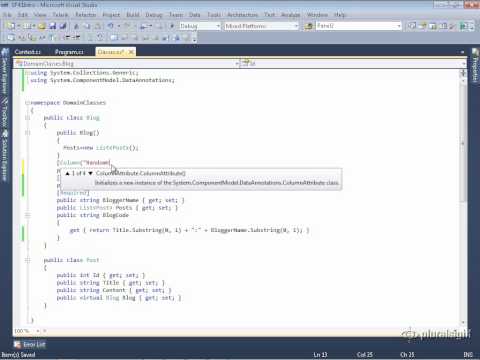480x360 pixels.
Task: Save the current file with Save icon
Action: click(x=52, y=26)
